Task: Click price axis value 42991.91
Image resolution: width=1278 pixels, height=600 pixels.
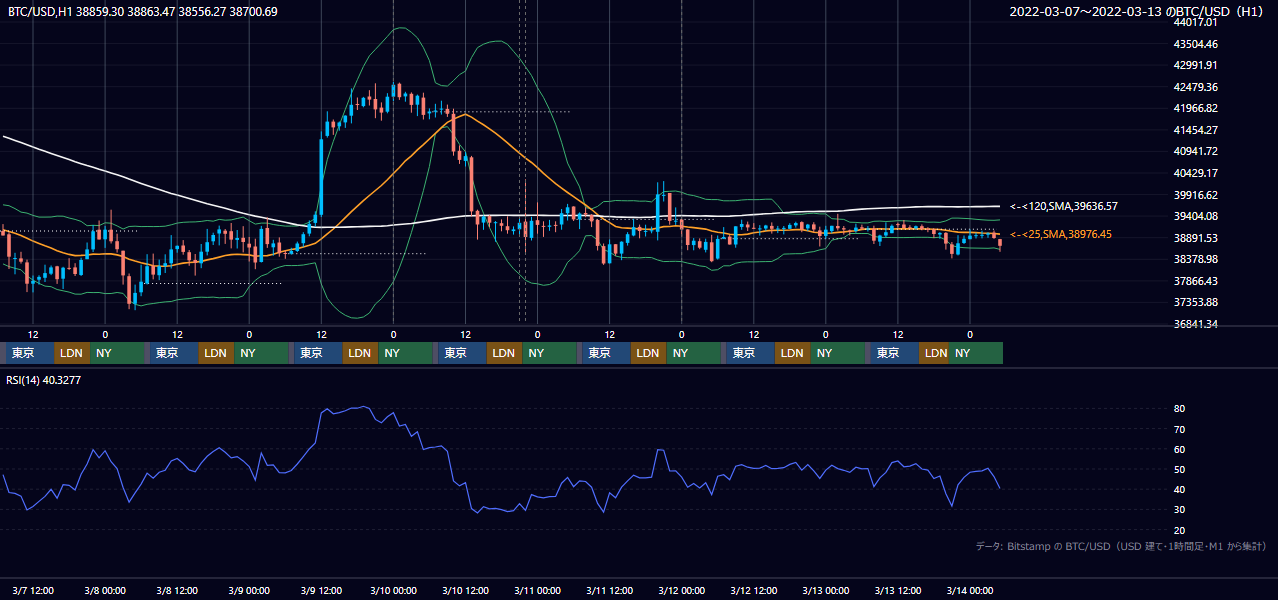Action: (x=1195, y=65)
